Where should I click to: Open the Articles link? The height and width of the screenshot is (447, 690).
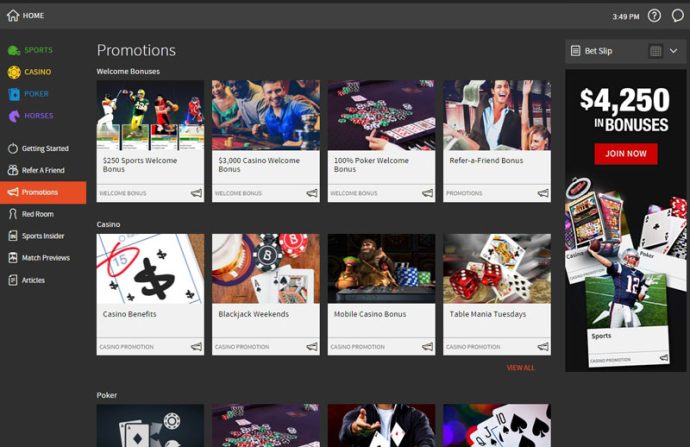pyautogui.click(x=33, y=280)
